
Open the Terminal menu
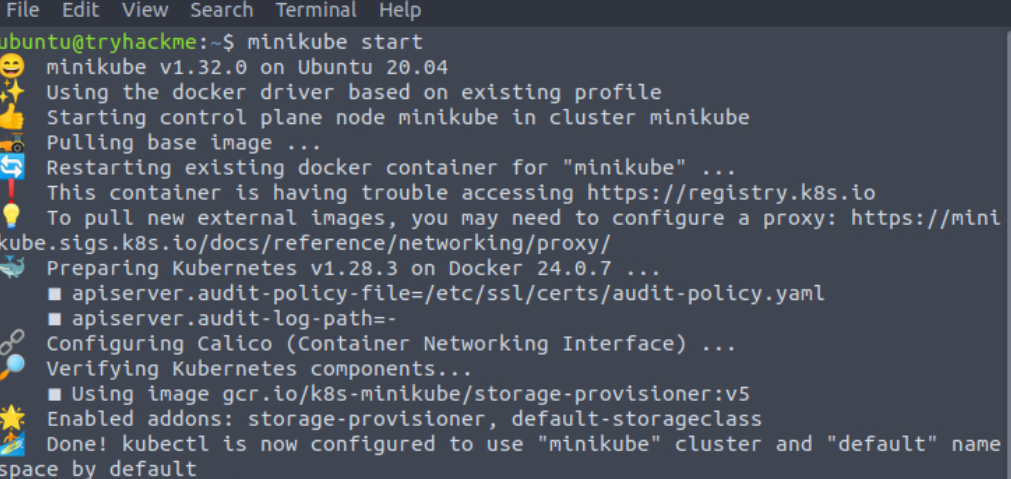(x=316, y=11)
